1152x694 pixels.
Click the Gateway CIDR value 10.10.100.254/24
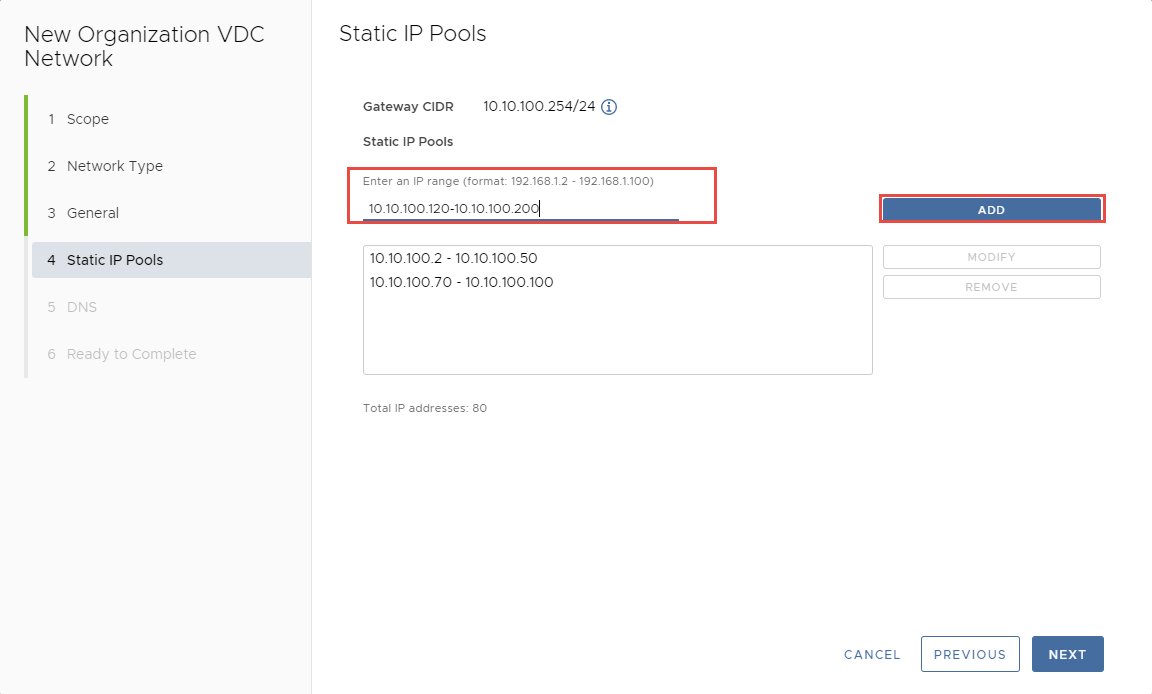[539, 106]
